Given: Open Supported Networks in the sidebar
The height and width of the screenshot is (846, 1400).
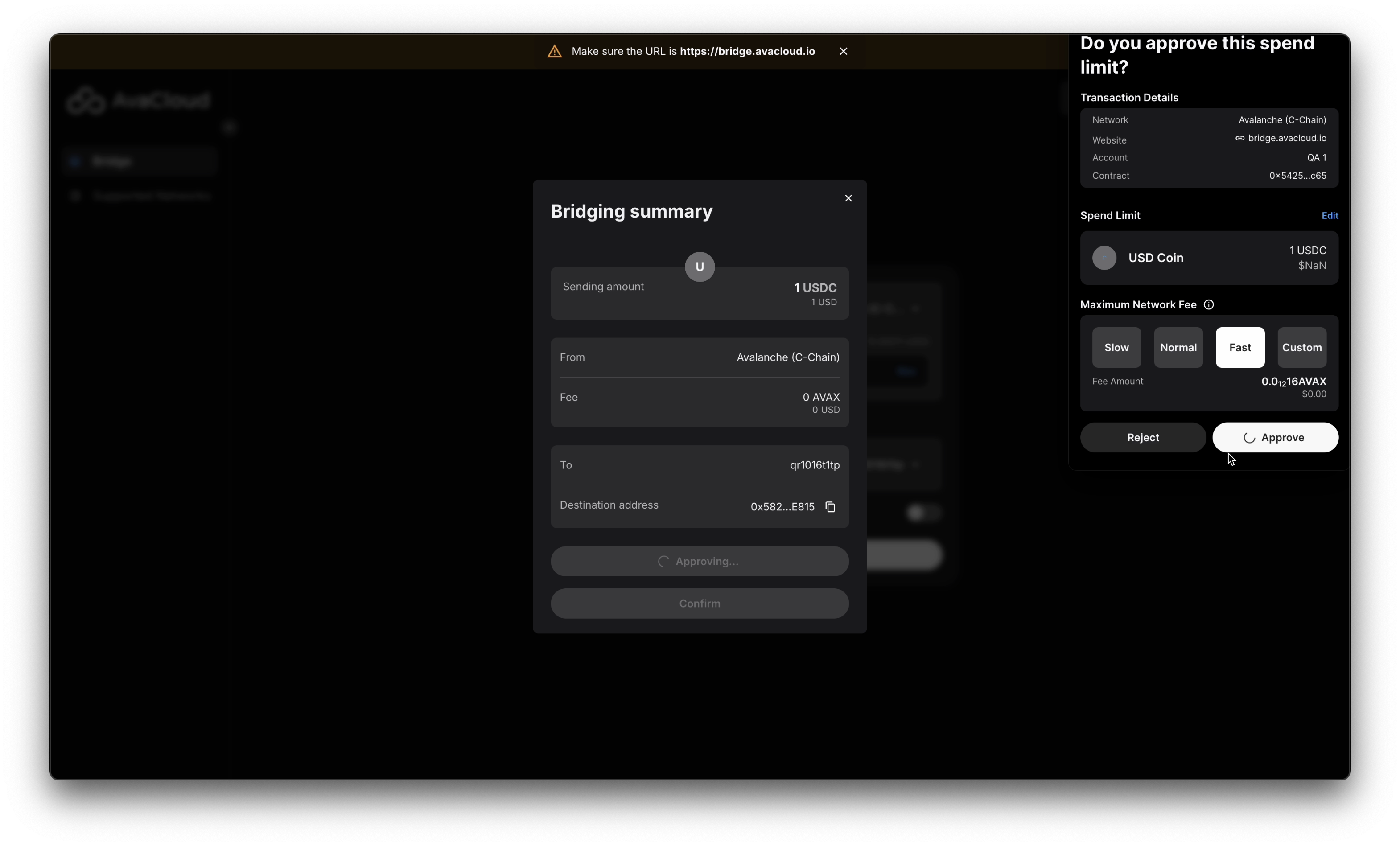Looking at the screenshot, I should coord(152,196).
